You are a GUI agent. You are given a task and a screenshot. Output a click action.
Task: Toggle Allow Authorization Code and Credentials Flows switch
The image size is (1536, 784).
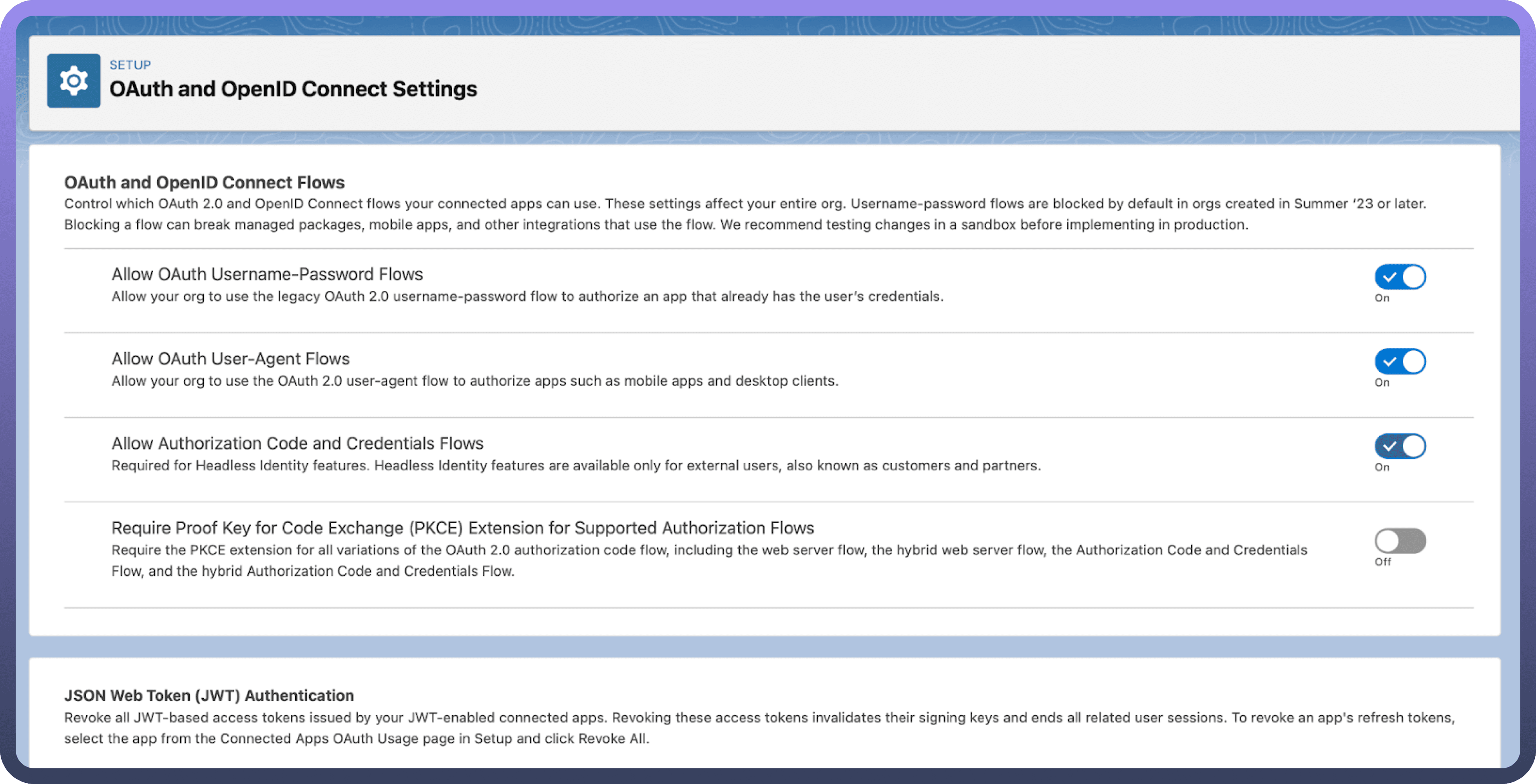point(1400,446)
